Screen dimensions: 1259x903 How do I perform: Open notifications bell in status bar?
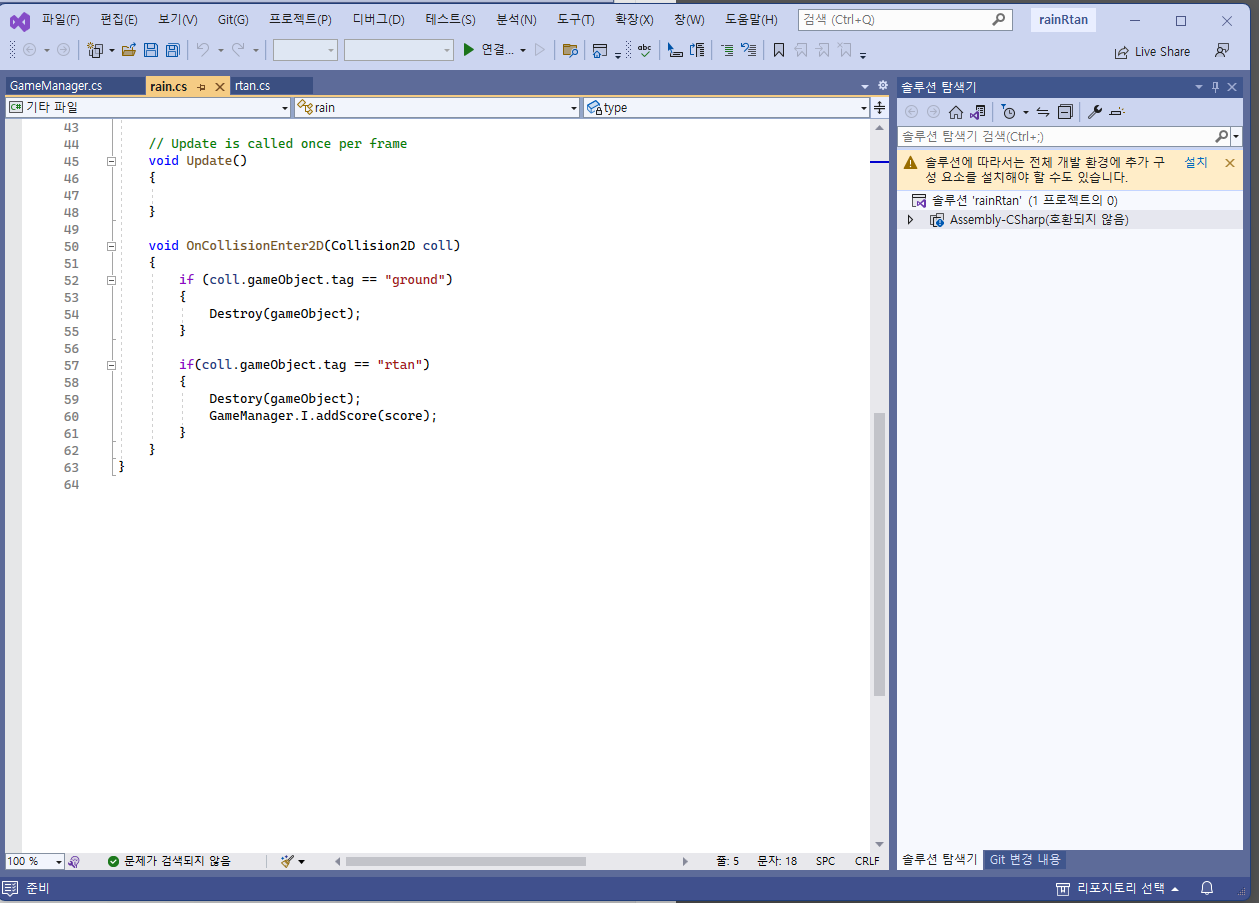coord(1207,888)
